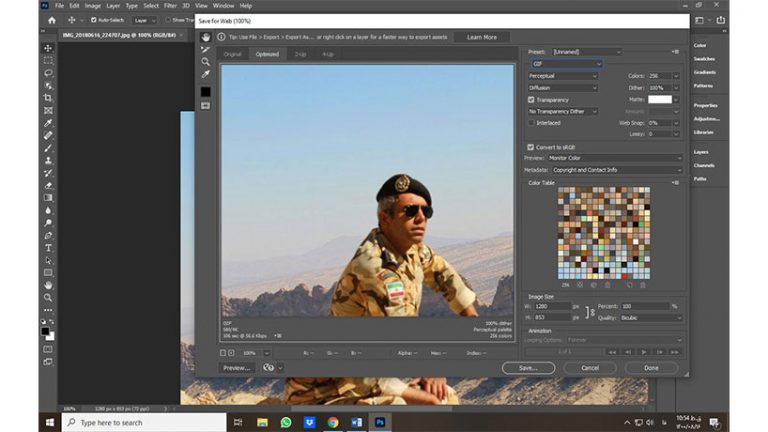Select the Eyedropper tool in Photoshop toolbar
The width and height of the screenshot is (768, 432).
pyautogui.click(x=48, y=123)
